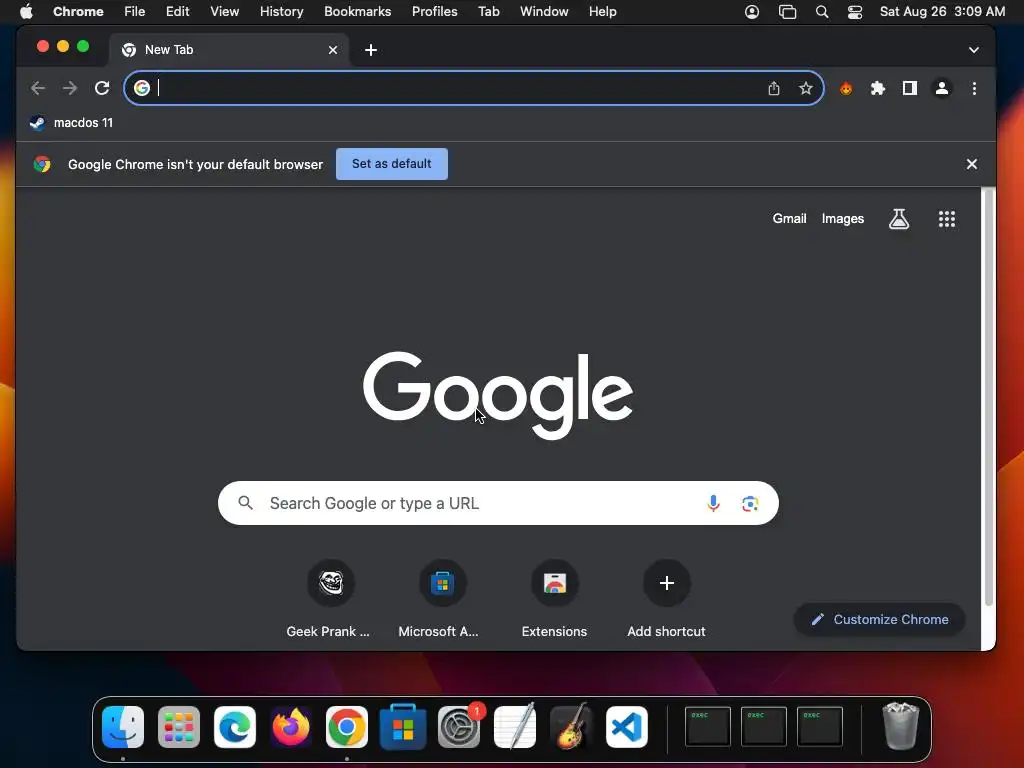The height and width of the screenshot is (768, 1024).
Task: Launch Firefox from dock
Action: (291, 727)
